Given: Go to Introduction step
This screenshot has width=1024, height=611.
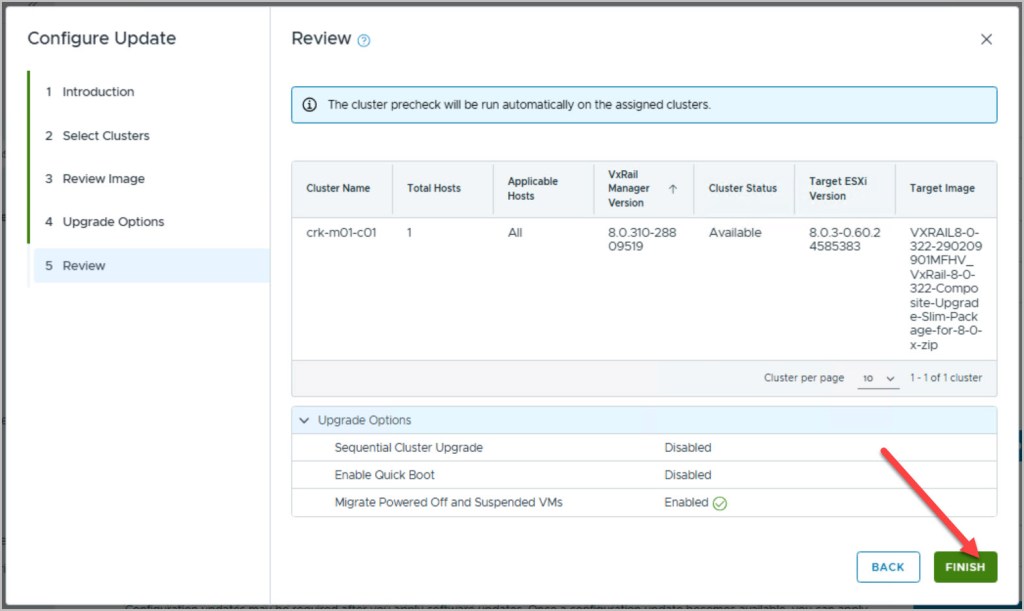Looking at the screenshot, I should (98, 92).
